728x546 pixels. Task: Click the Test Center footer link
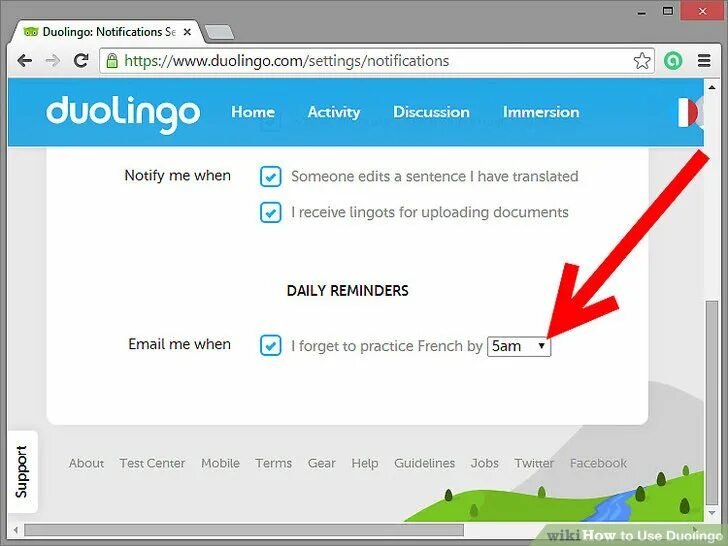(152, 463)
